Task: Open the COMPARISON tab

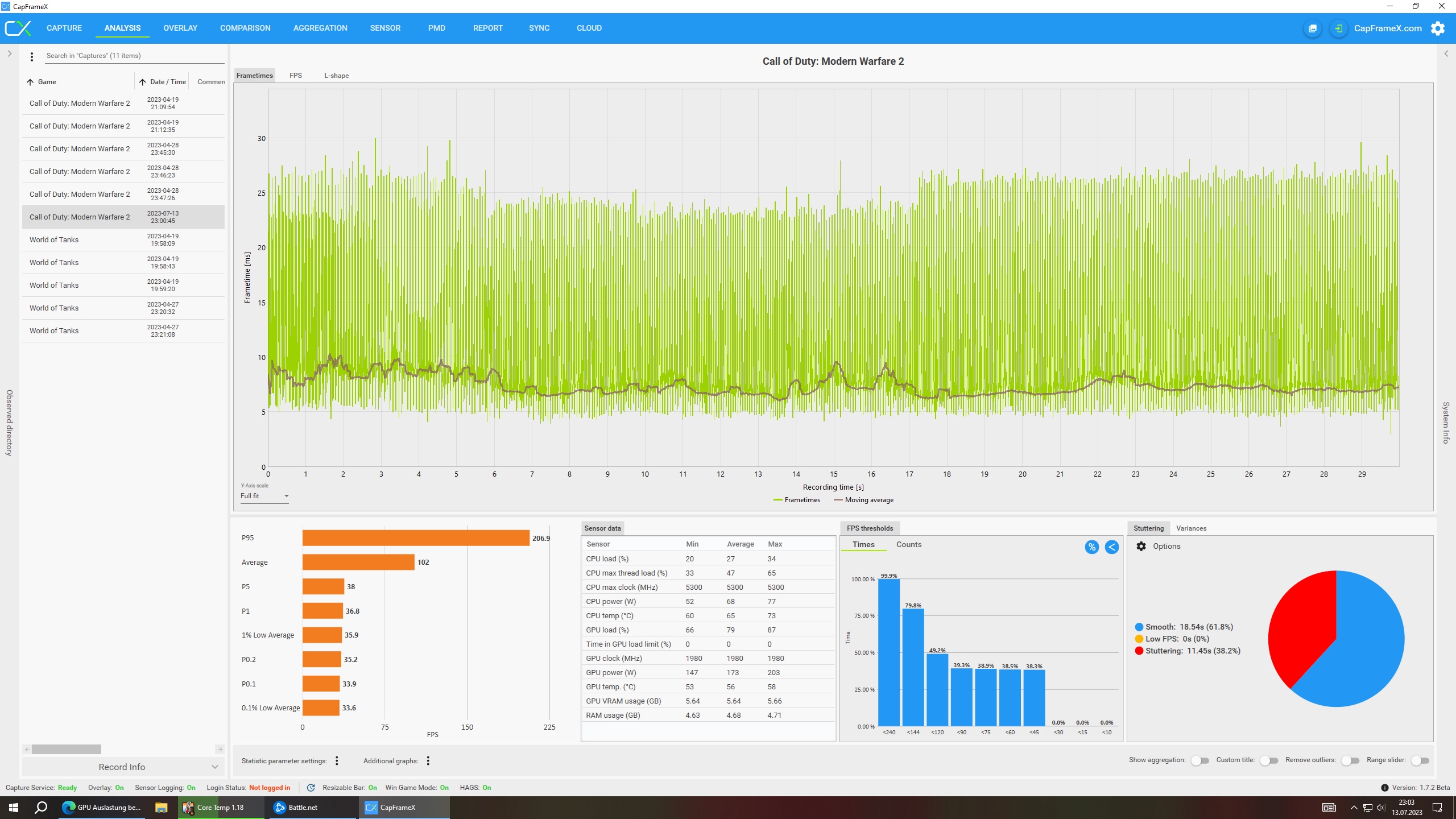Action: 245,28
